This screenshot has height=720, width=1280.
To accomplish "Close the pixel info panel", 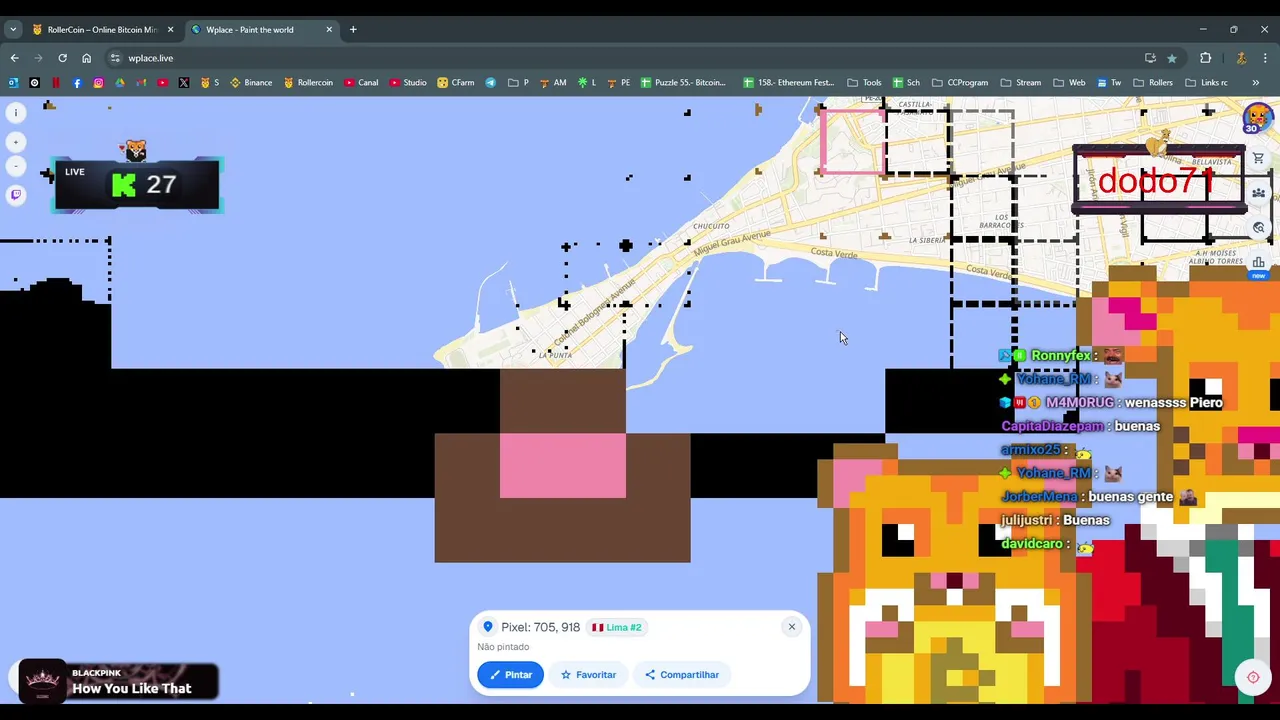I will (791, 627).
